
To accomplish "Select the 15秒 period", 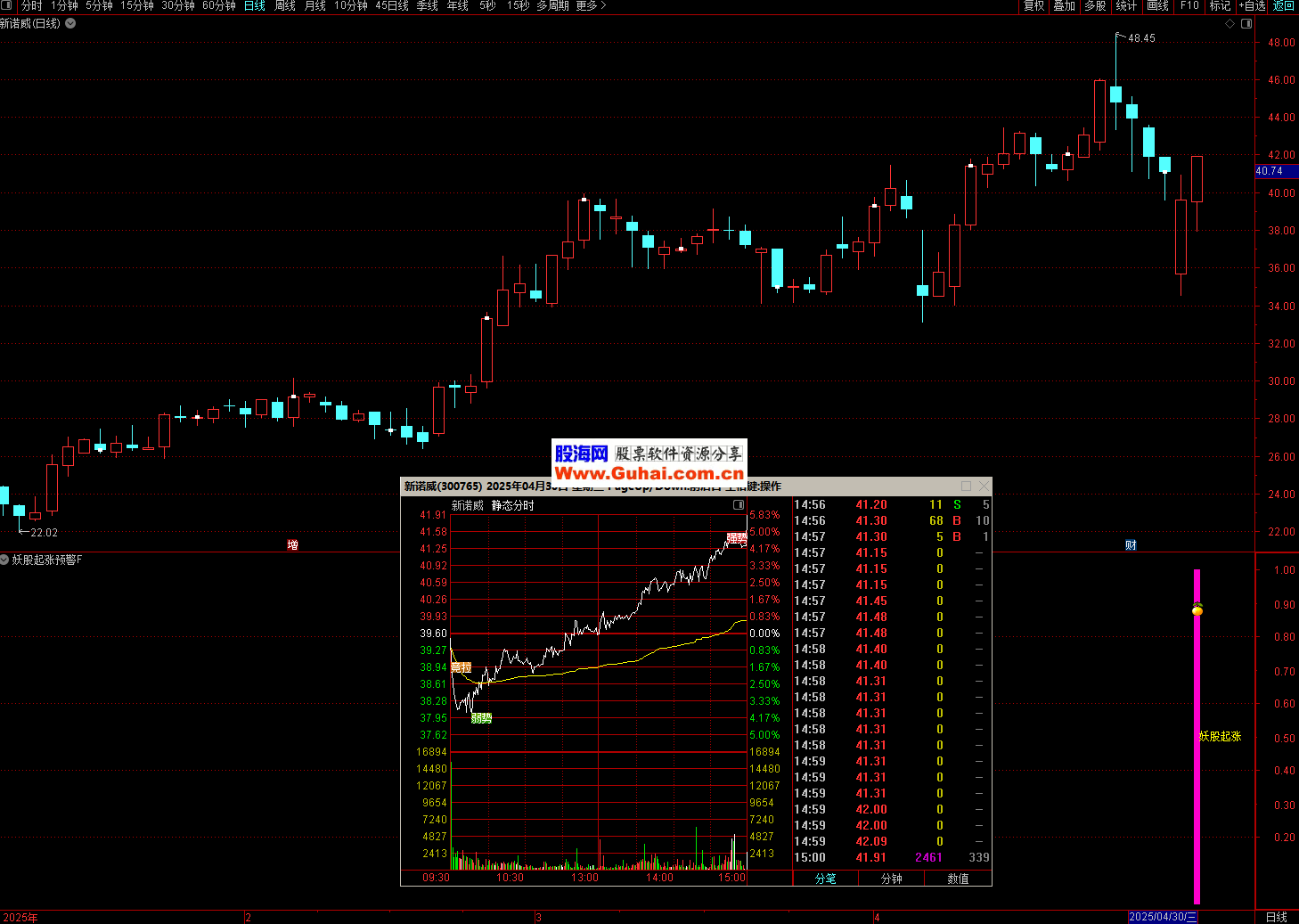I will point(518,5).
